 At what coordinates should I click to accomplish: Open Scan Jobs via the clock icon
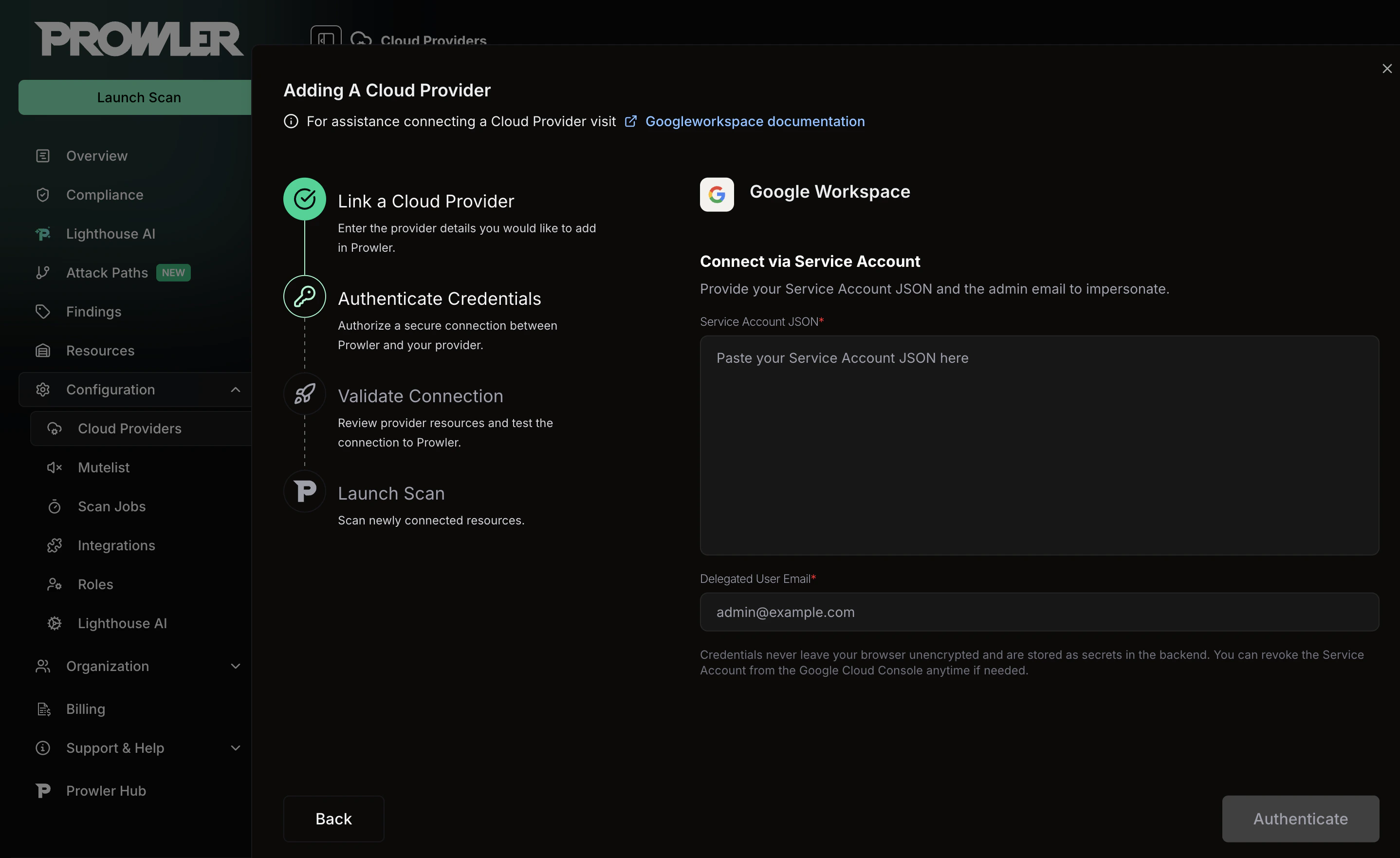(x=54, y=506)
